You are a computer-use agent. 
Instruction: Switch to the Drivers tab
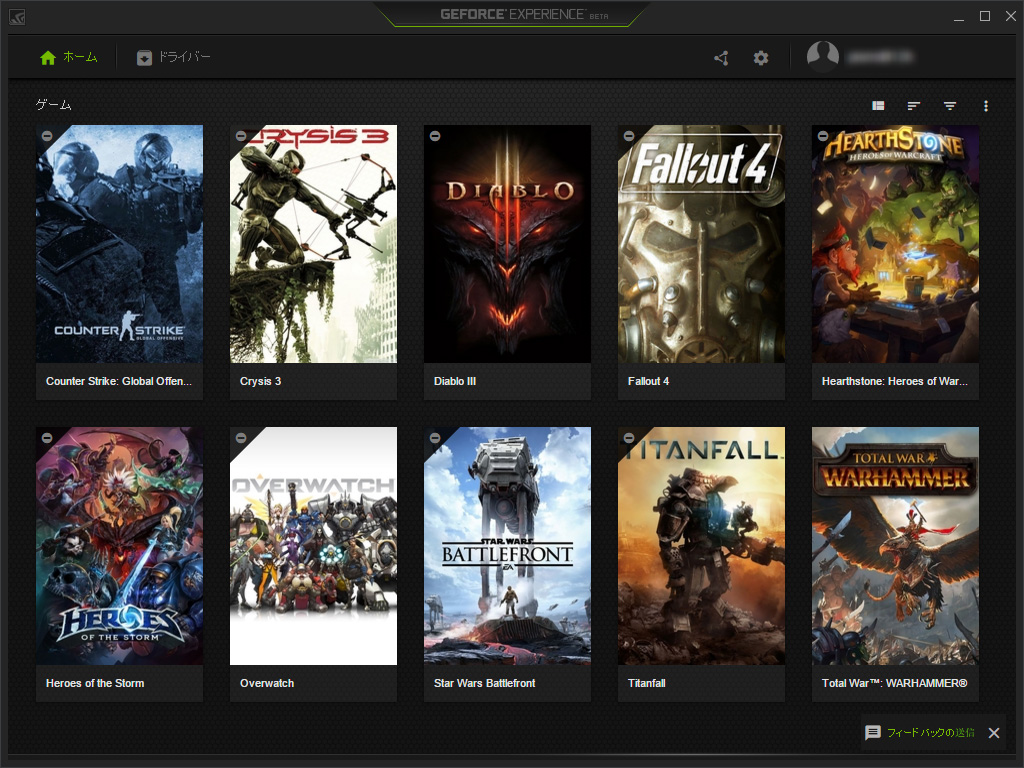[173, 57]
